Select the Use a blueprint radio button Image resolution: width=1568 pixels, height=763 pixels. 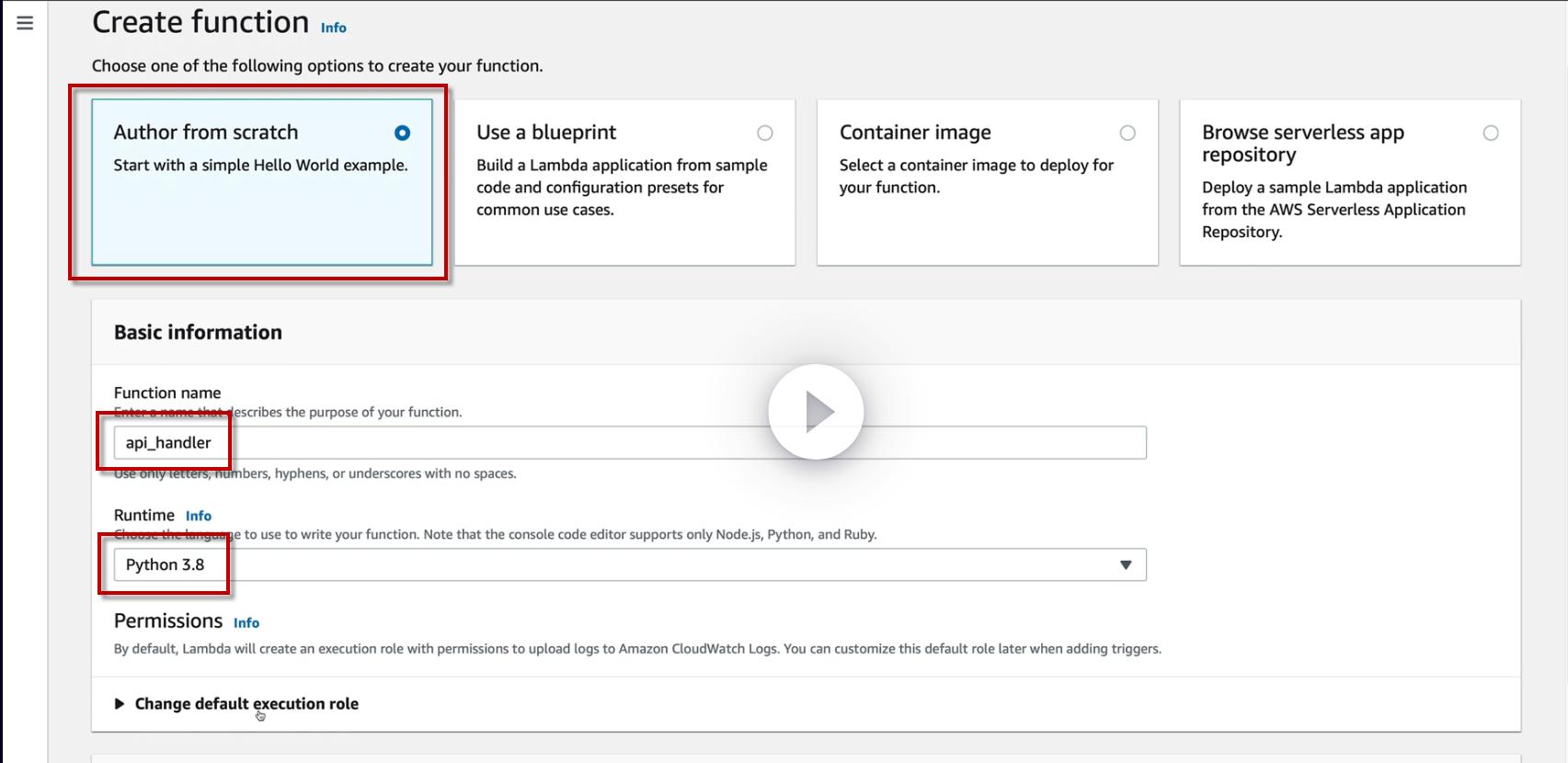[764, 133]
